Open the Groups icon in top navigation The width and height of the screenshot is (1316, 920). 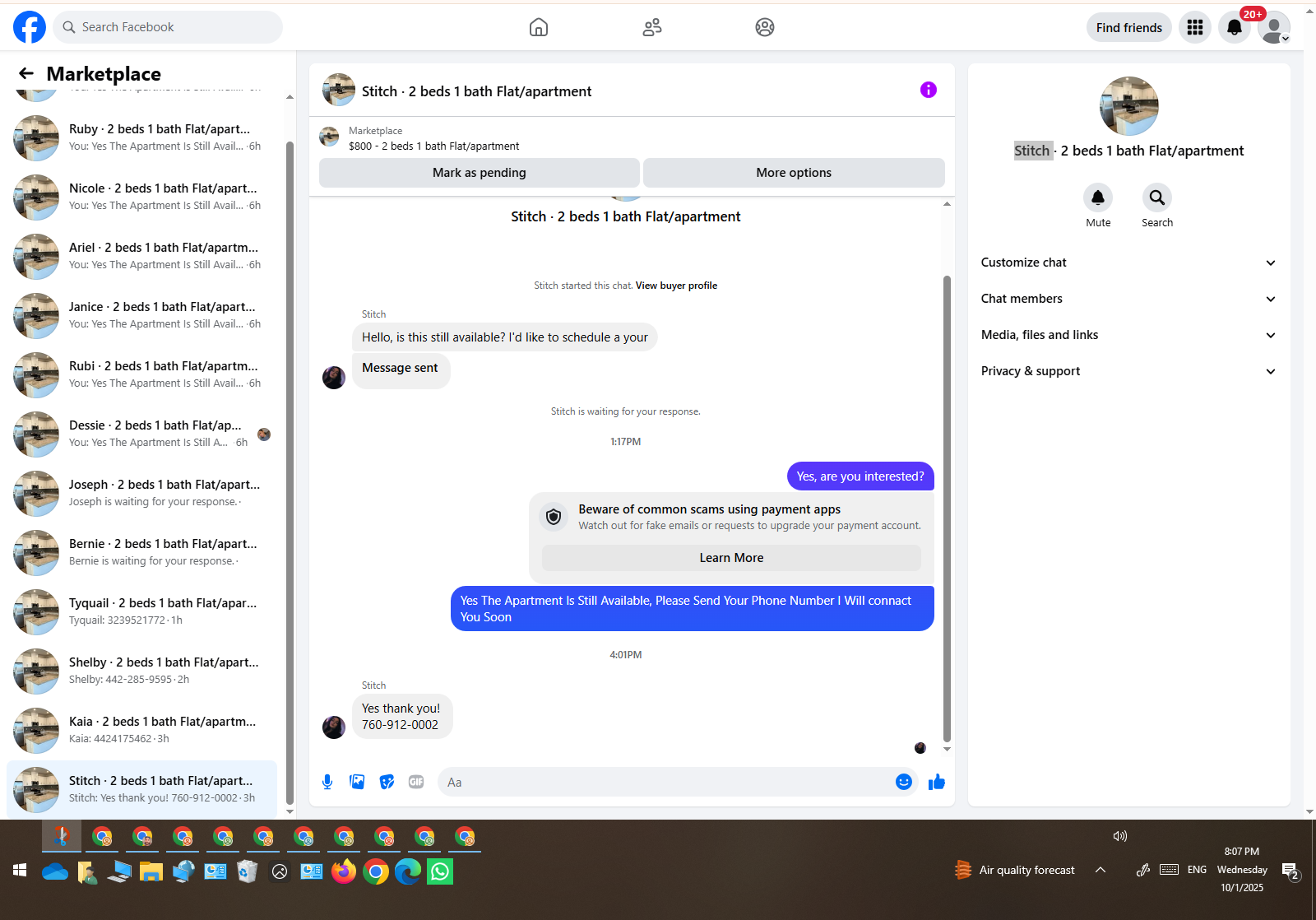765,27
